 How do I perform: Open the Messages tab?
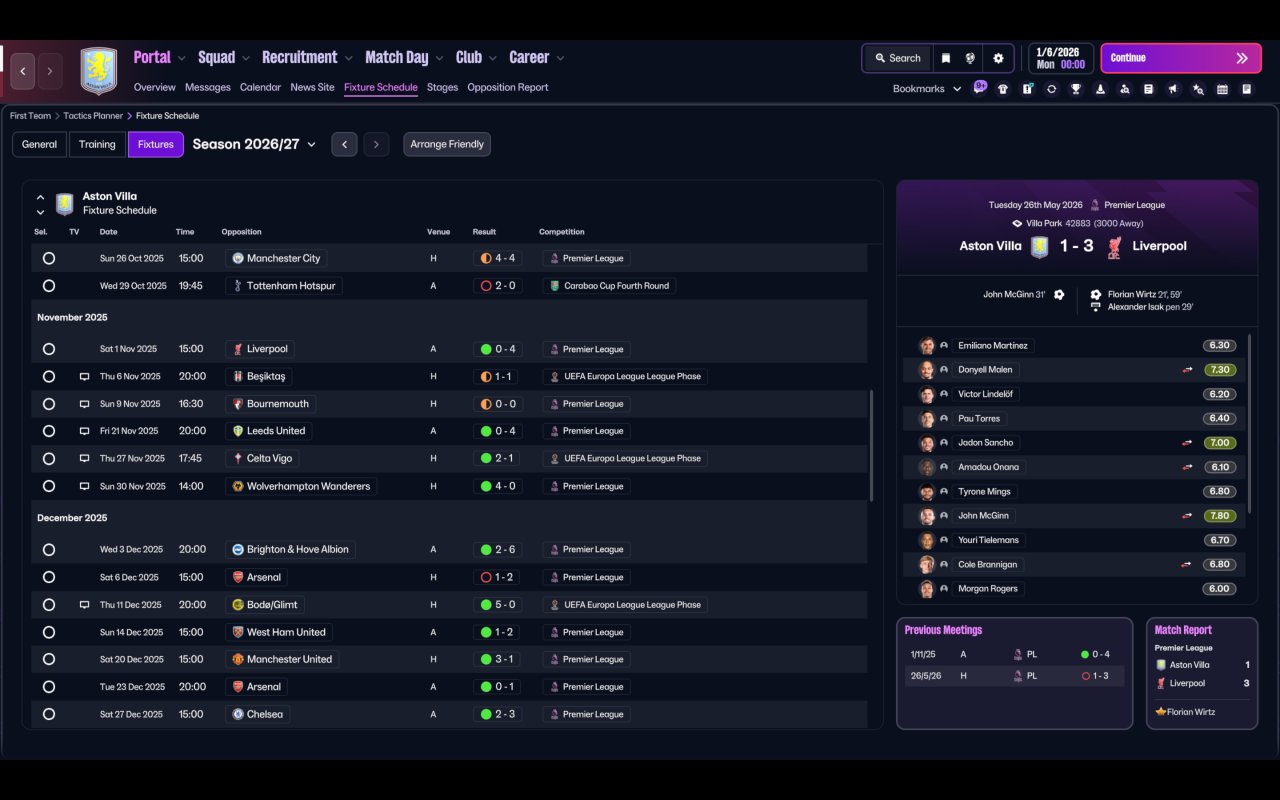pyautogui.click(x=208, y=87)
